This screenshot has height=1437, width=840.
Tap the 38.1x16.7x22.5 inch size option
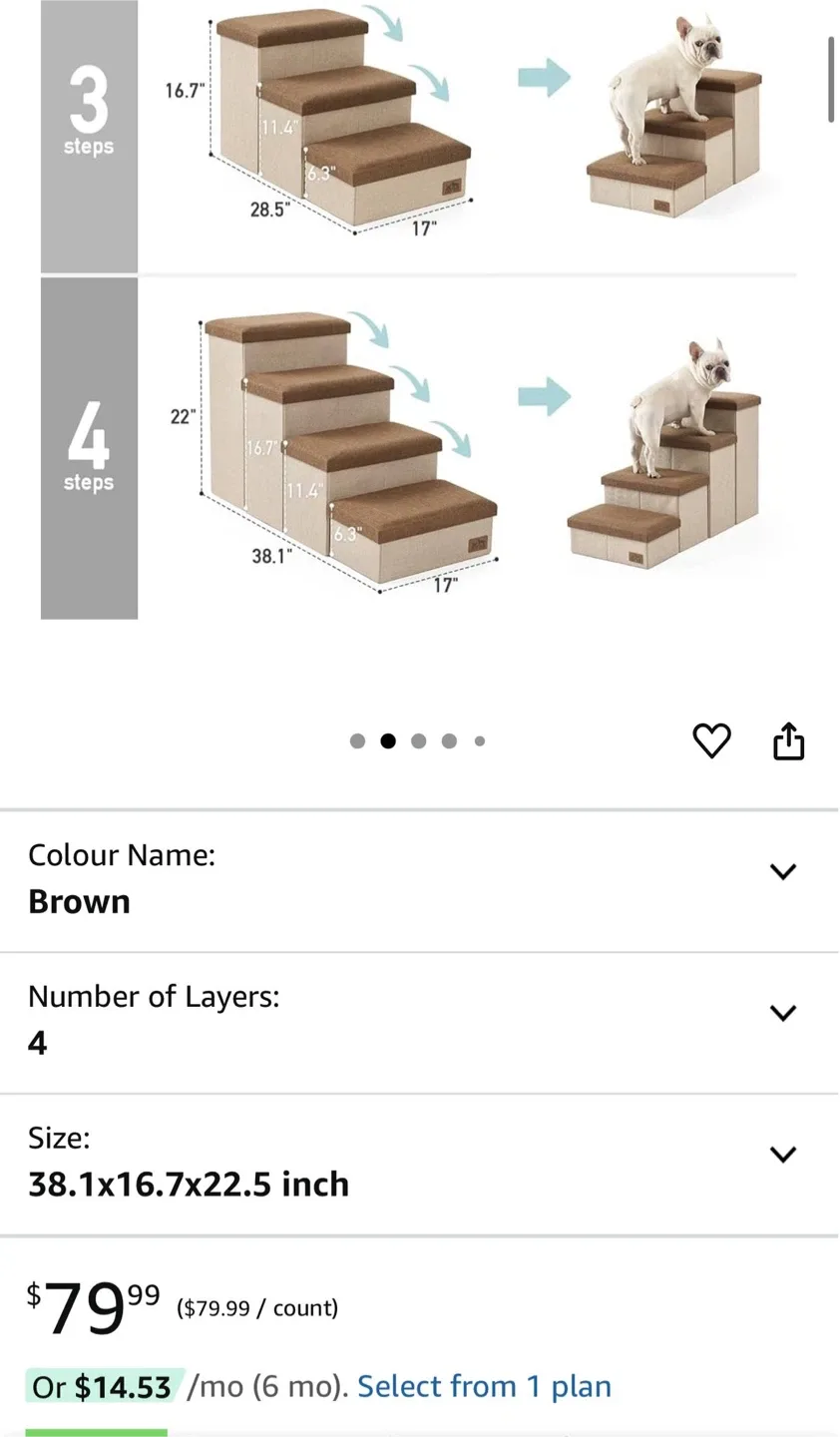189,1185
